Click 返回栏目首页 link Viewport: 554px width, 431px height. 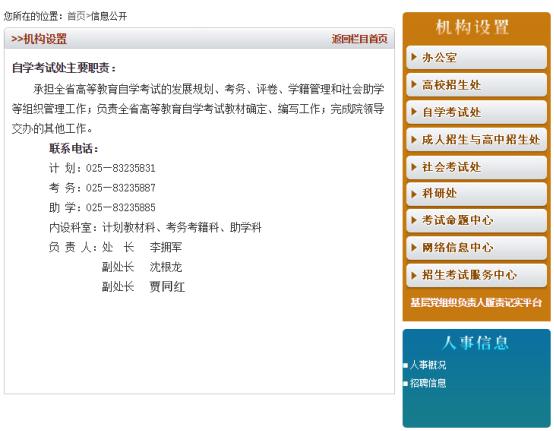pos(360,39)
